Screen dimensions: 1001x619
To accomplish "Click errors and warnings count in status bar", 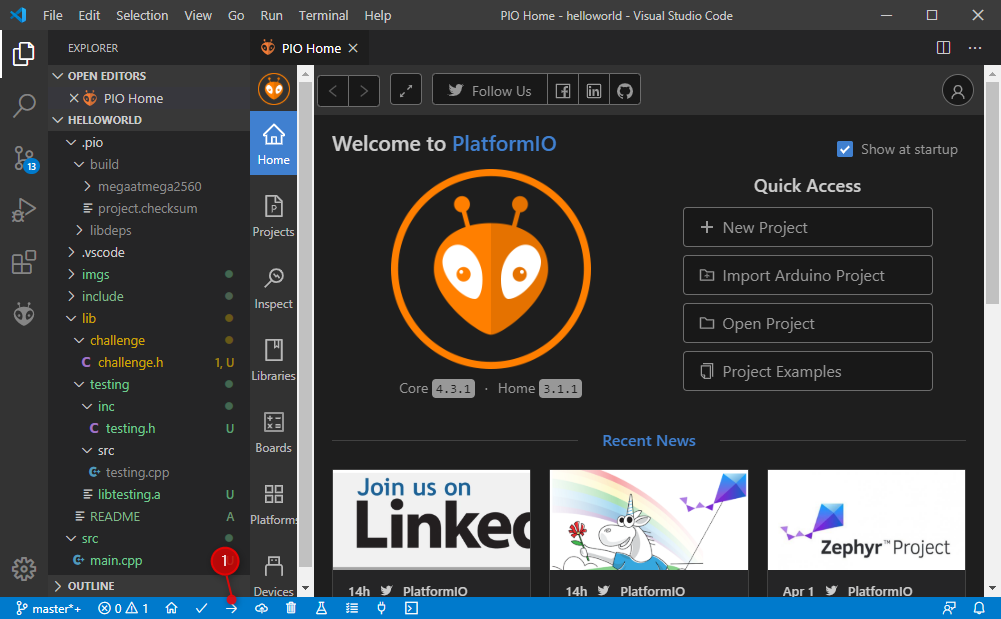I will (123, 608).
